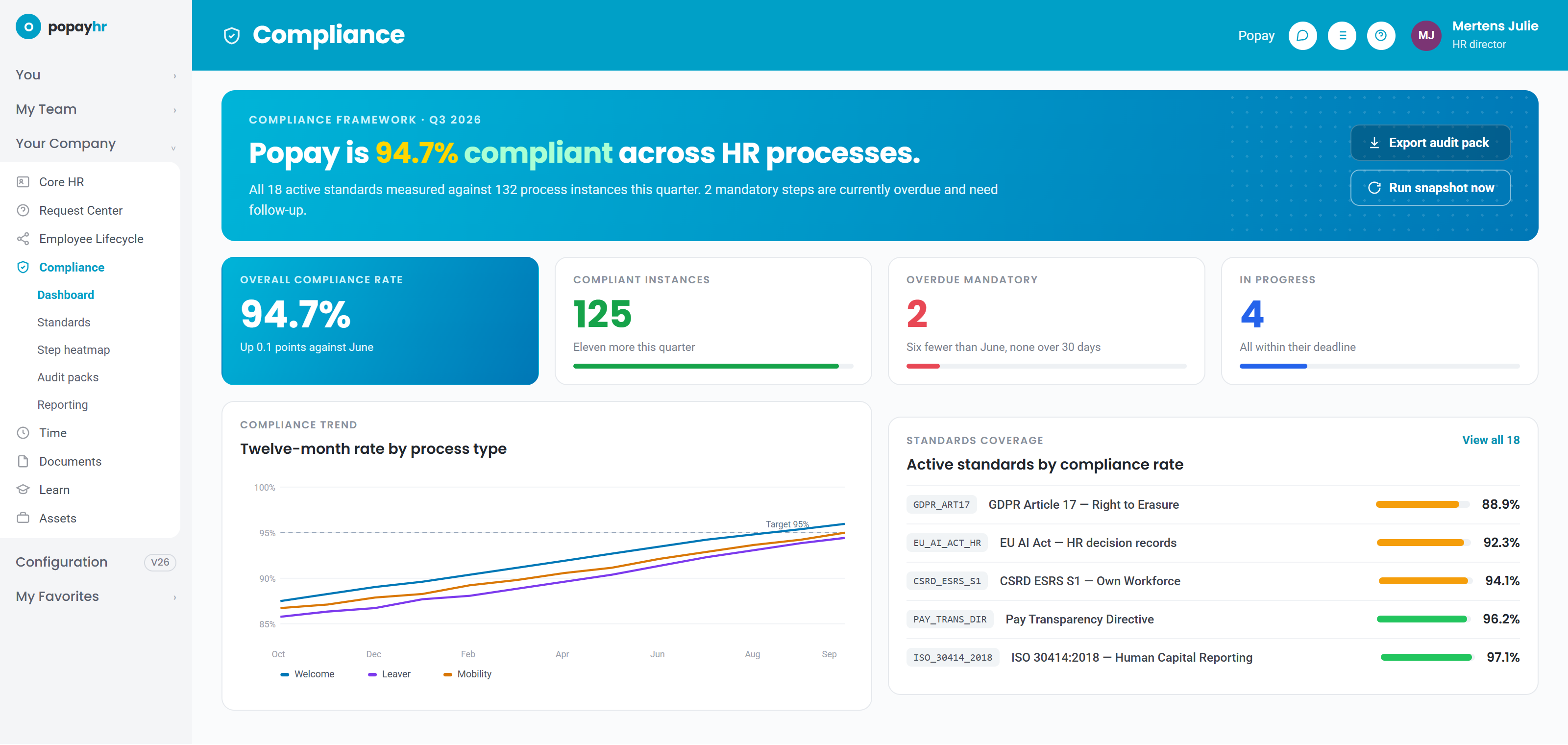Expand the You section
This screenshot has height=745, width=1568.
point(96,75)
